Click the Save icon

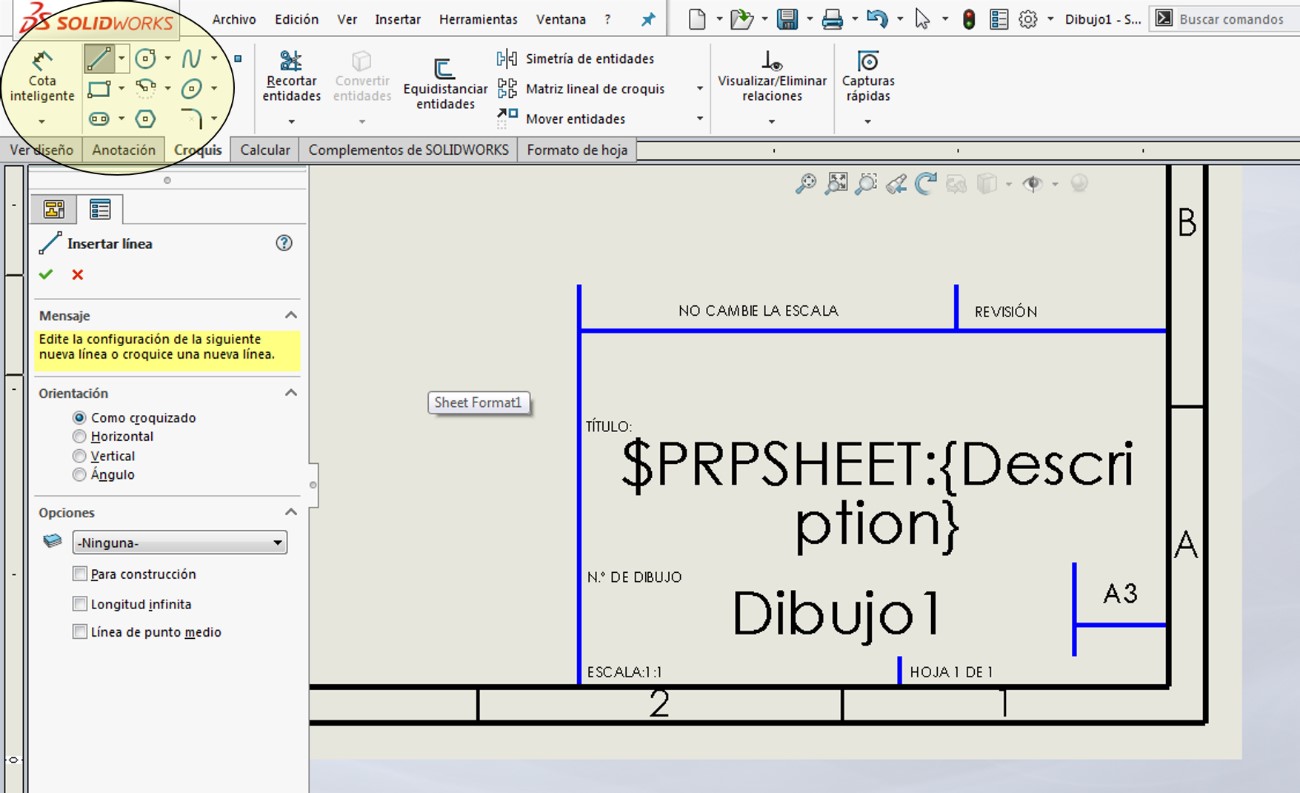(x=787, y=19)
